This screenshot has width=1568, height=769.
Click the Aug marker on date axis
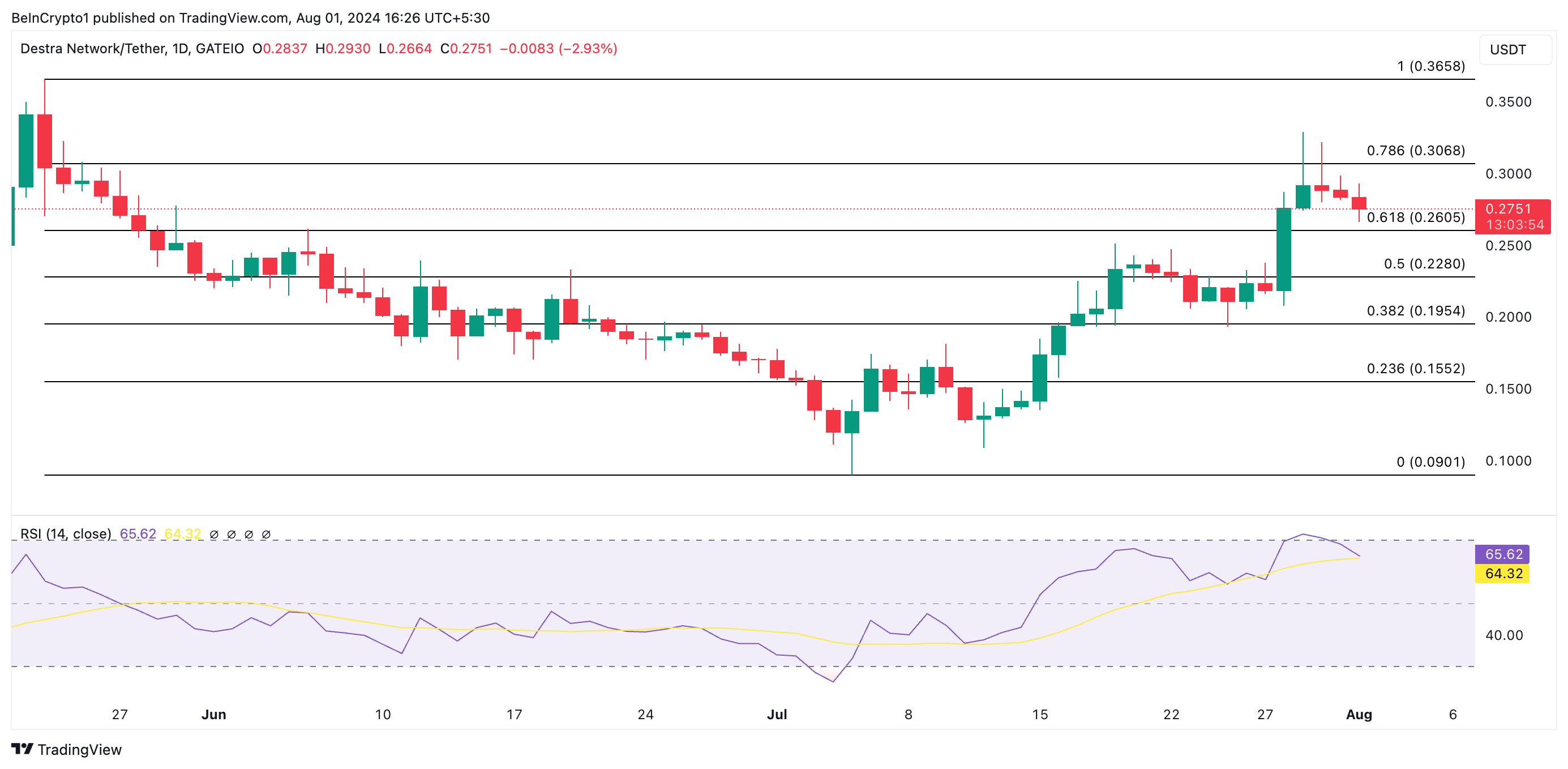[1359, 714]
